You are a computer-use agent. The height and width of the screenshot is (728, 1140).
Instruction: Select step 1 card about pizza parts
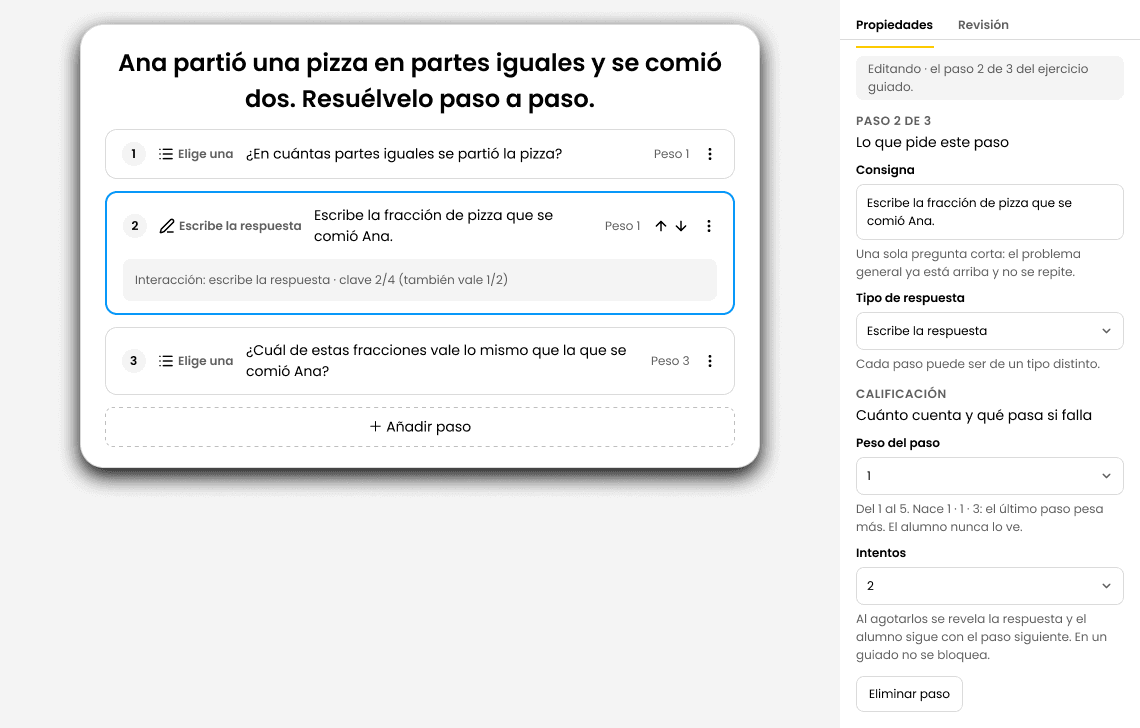[420, 154]
